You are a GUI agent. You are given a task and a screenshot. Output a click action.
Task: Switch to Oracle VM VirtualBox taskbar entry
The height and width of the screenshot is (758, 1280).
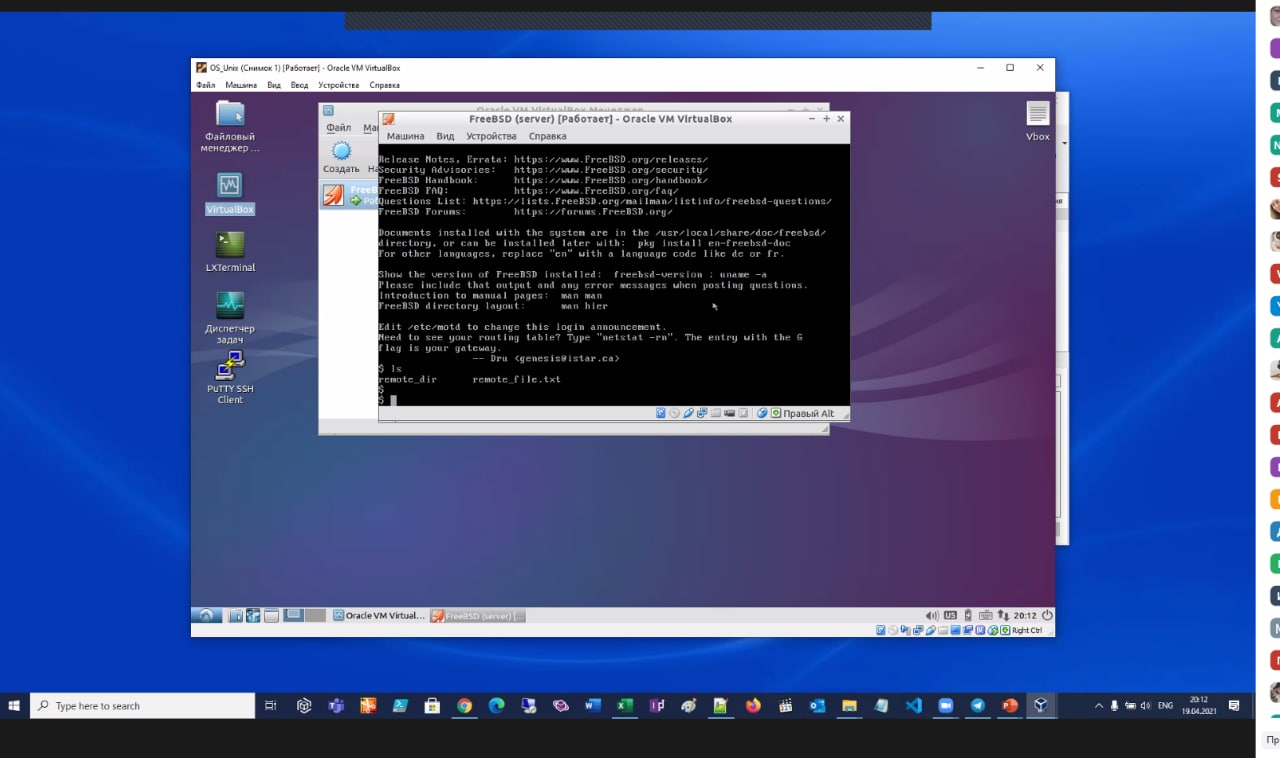tap(378, 615)
